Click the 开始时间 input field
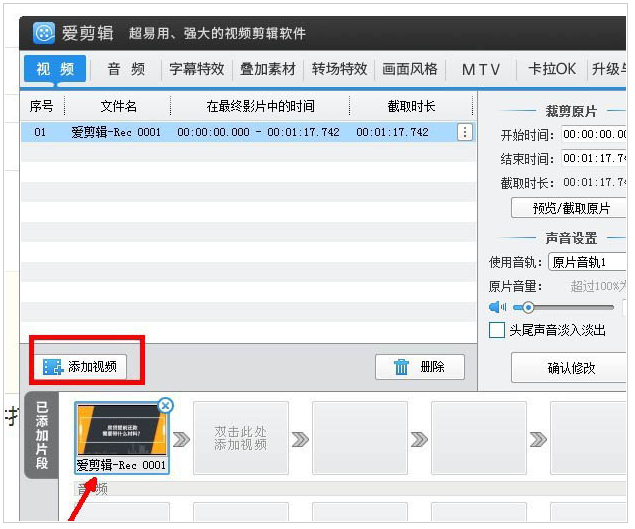The image size is (635, 529). tap(594, 134)
